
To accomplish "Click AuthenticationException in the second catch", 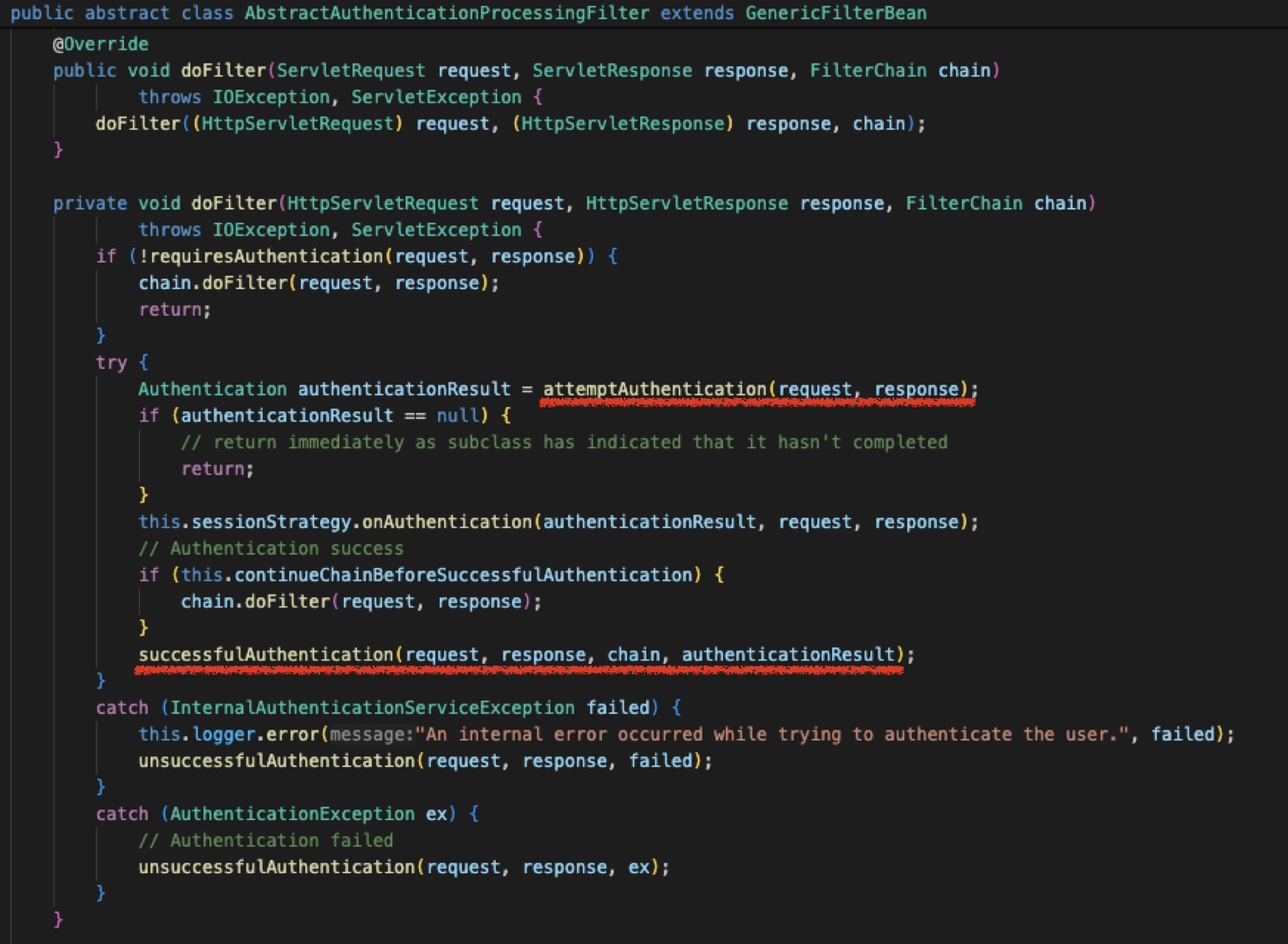I will pyautogui.click(x=292, y=814).
